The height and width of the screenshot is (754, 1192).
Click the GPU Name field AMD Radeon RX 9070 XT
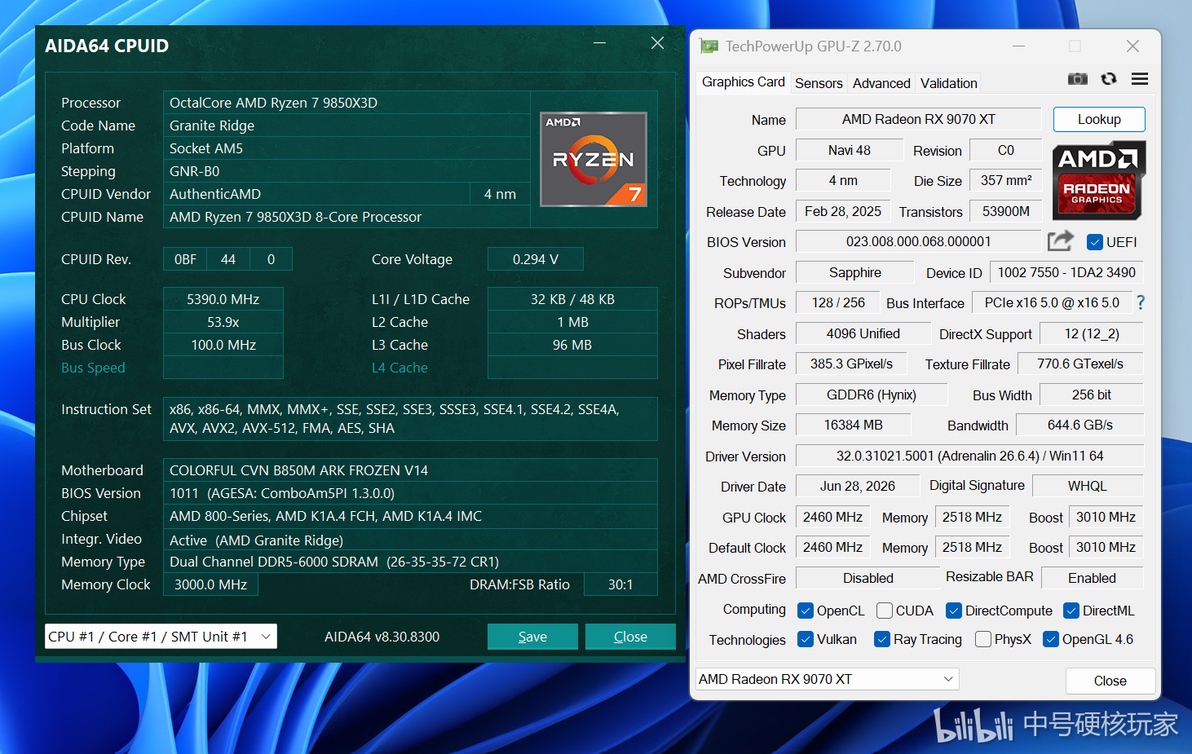[918, 119]
